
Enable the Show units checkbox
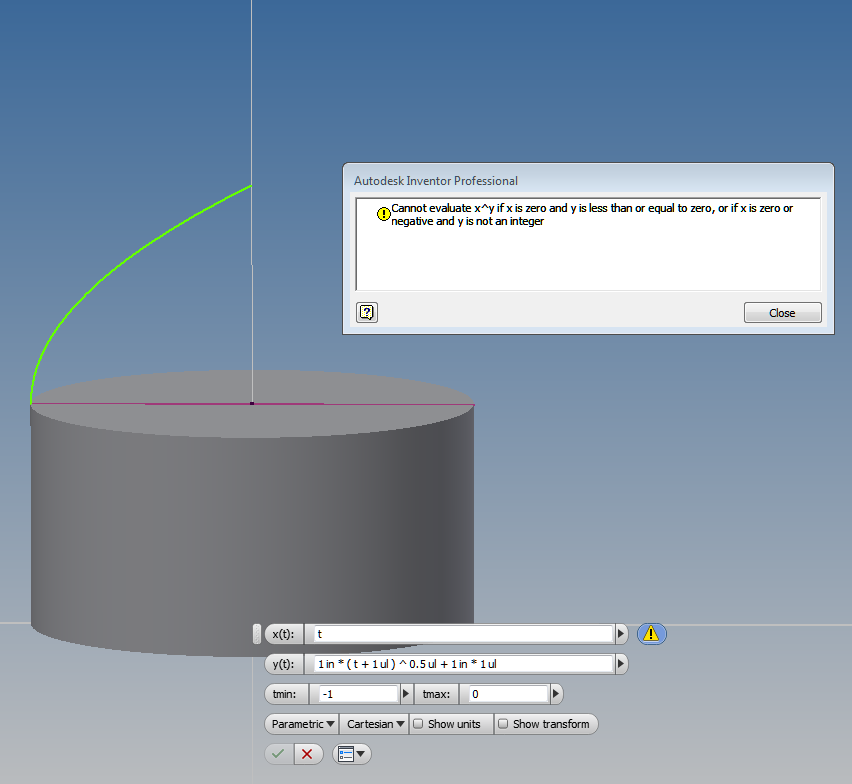418,724
